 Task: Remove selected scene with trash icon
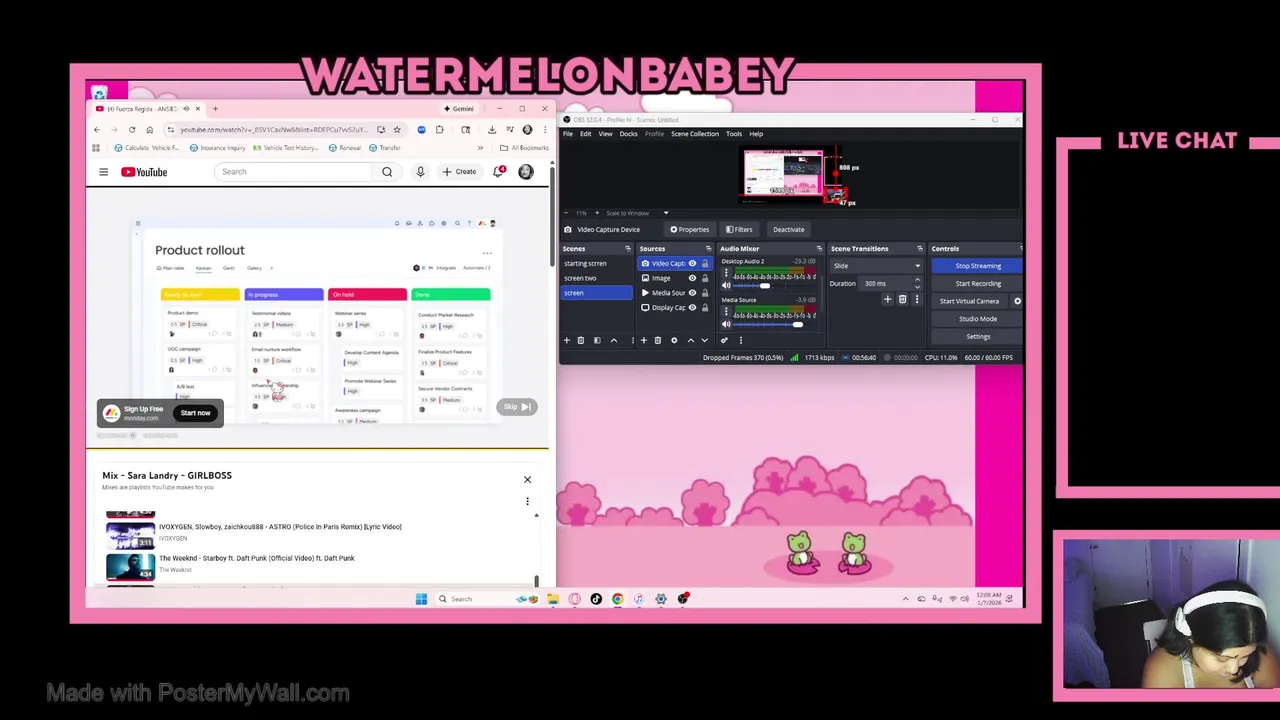coord(580,340)
